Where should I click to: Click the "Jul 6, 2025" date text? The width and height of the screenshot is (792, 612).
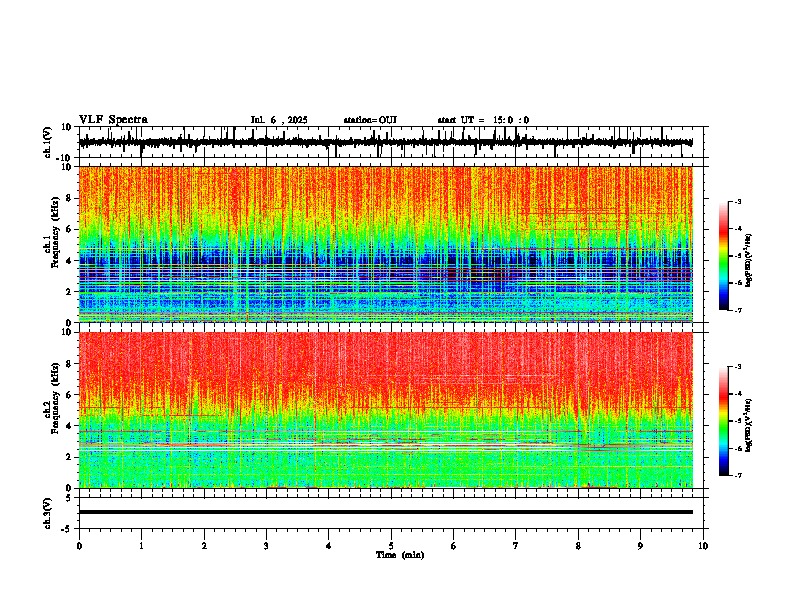(x=279, y=120)
